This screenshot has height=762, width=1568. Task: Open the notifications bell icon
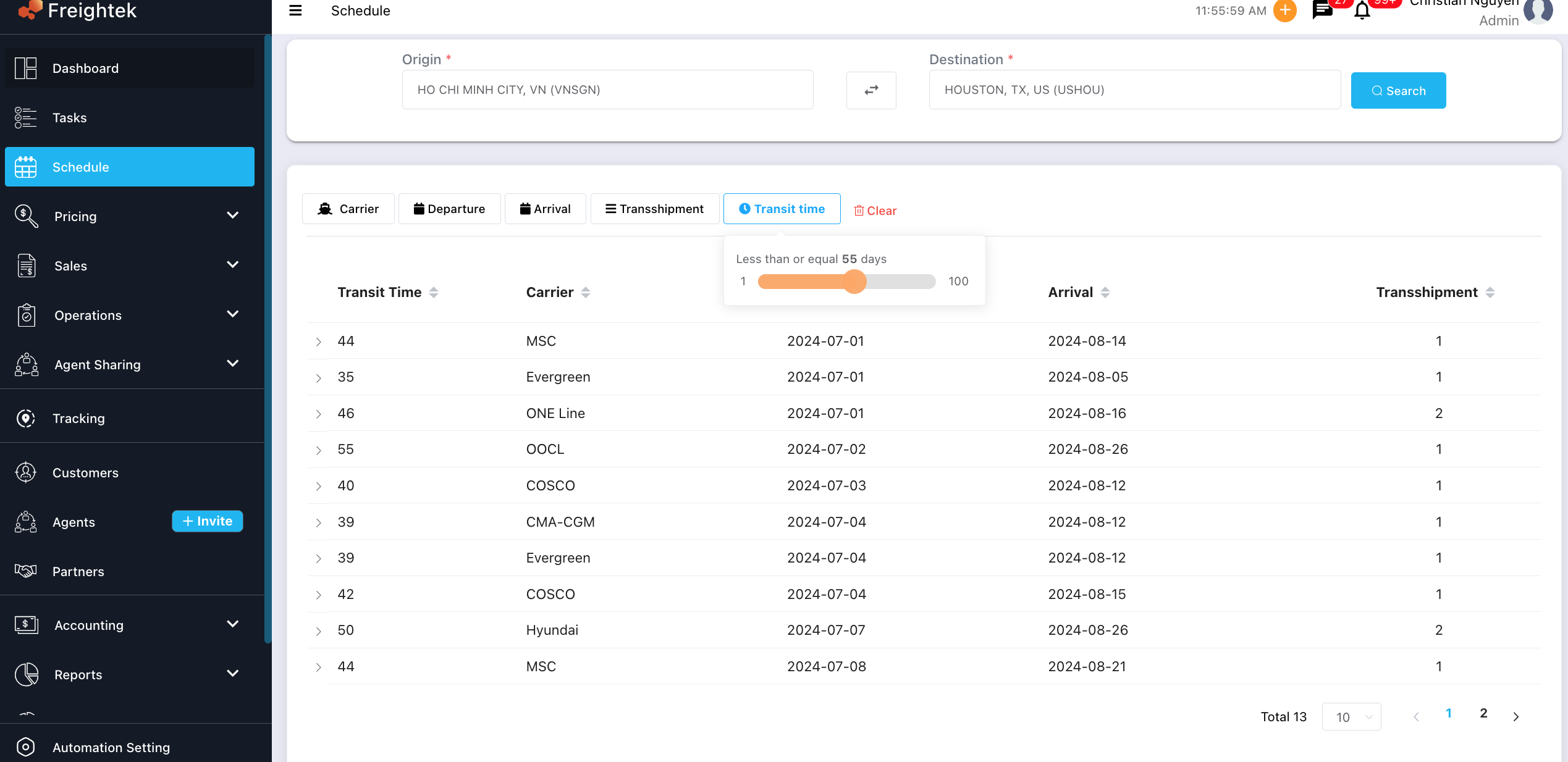click(1362, 11)
